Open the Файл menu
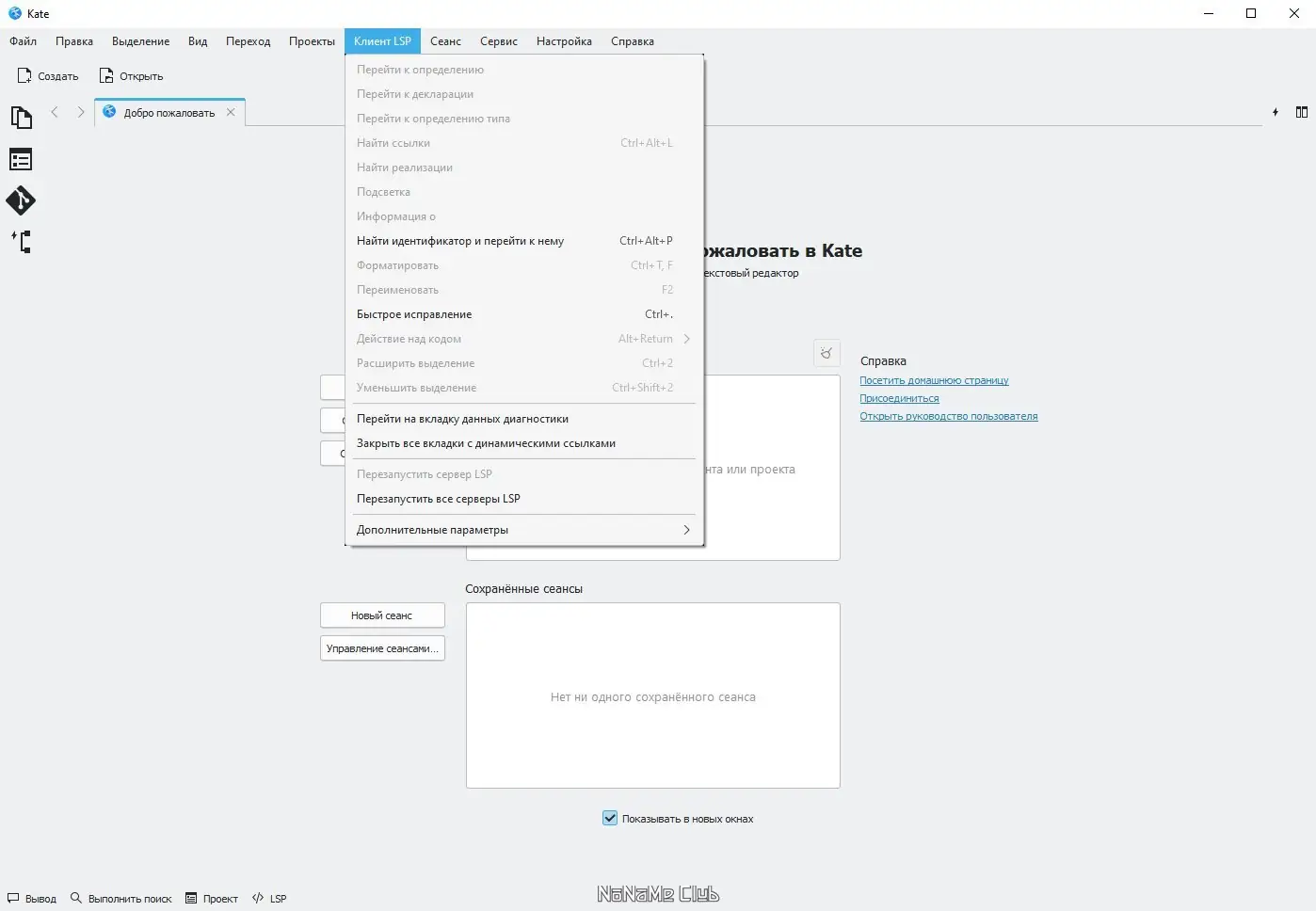The height and width of the screenshot is (911, 1316). 24,41
